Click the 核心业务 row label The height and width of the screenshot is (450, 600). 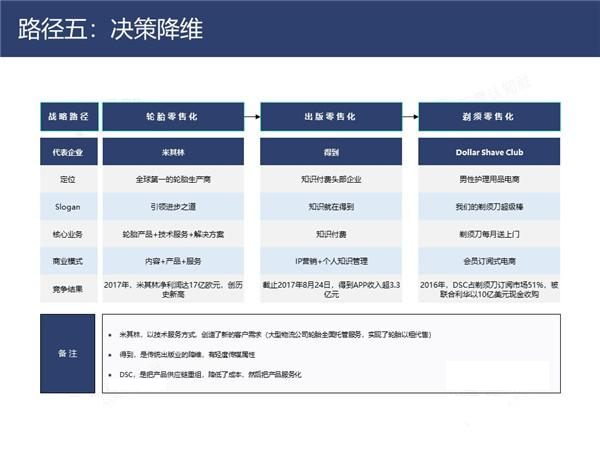click(67, 233)
